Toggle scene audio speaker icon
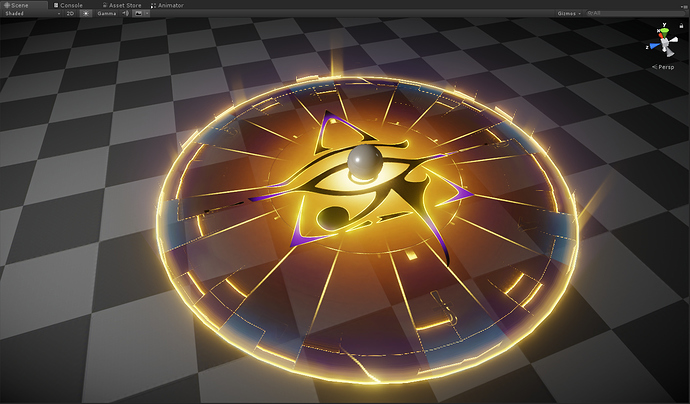 (x=125, y=14)
